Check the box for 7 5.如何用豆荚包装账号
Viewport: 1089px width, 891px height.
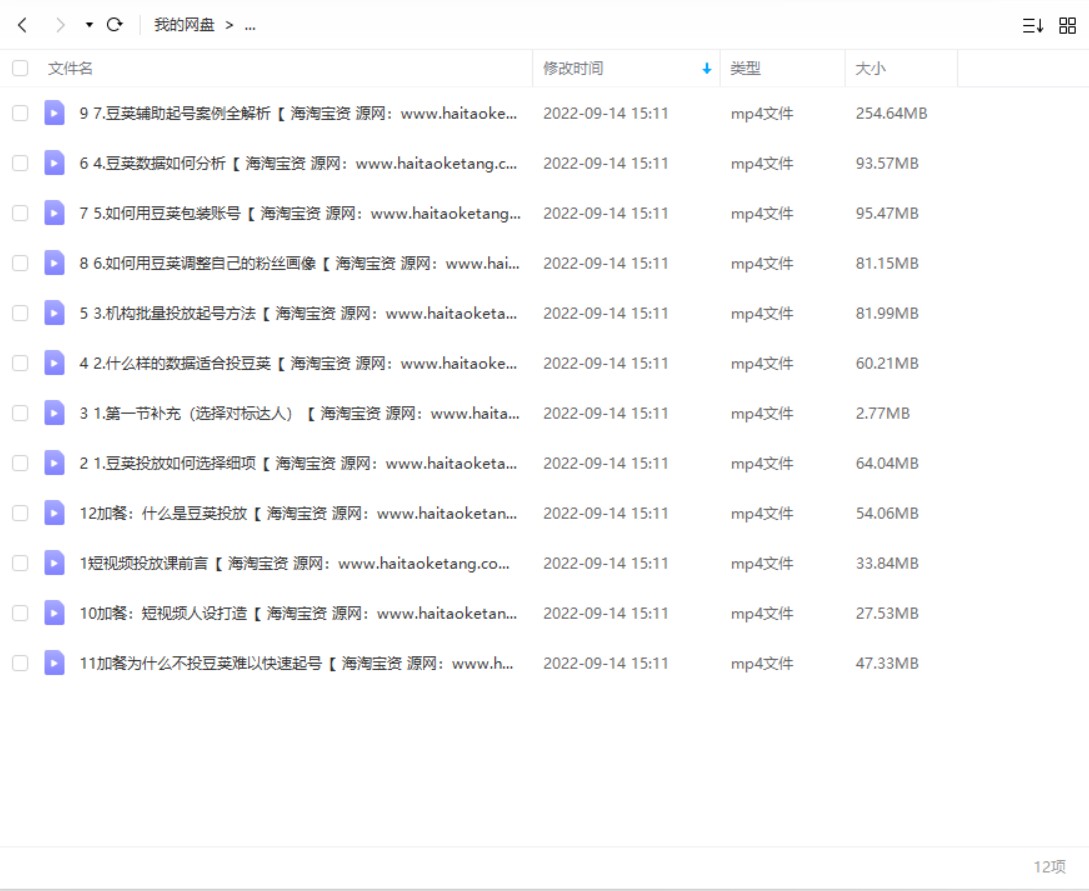coord(20,213)
